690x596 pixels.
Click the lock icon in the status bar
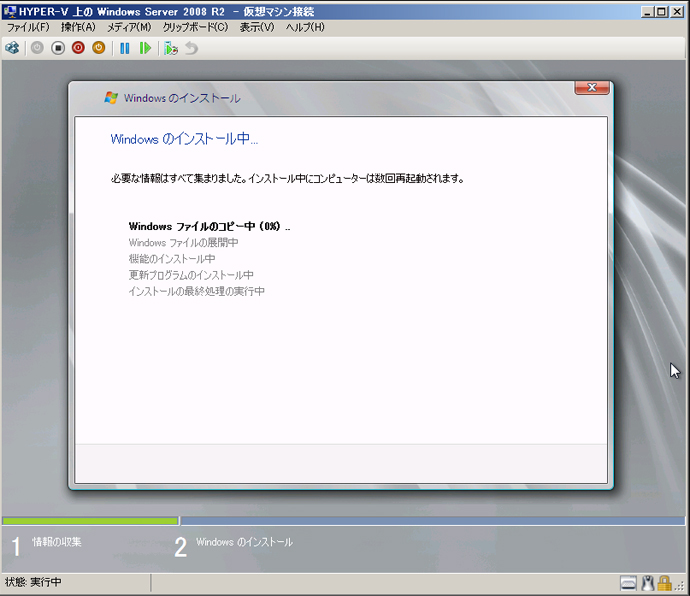(x=664, y=583)
